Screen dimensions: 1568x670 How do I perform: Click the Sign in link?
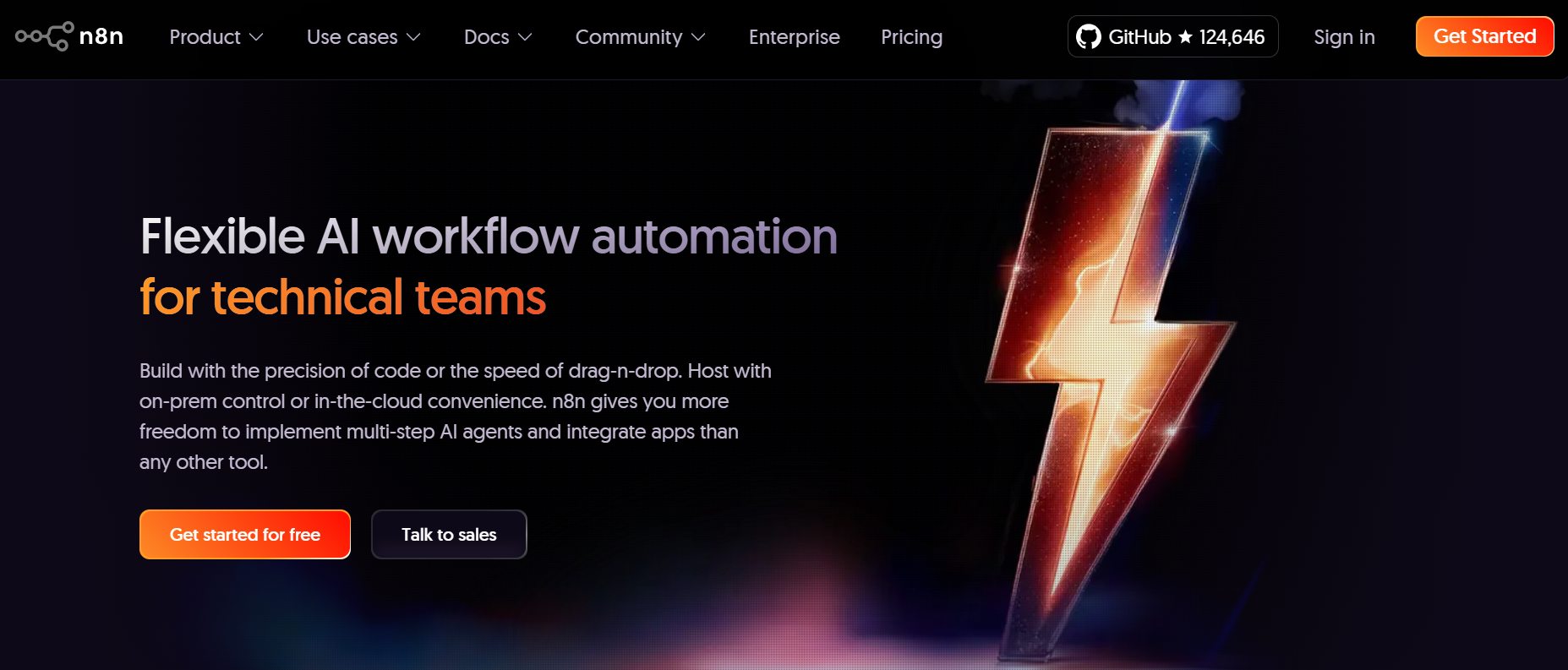tap(1344, 37)
